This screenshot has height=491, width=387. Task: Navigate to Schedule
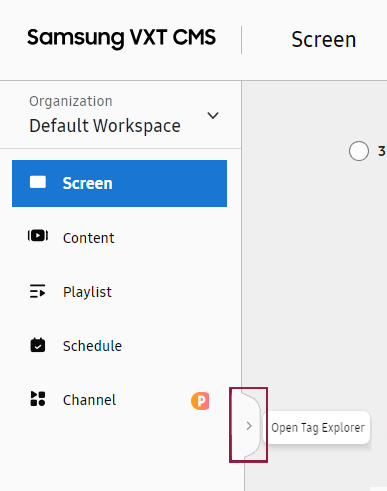(92, 346)
